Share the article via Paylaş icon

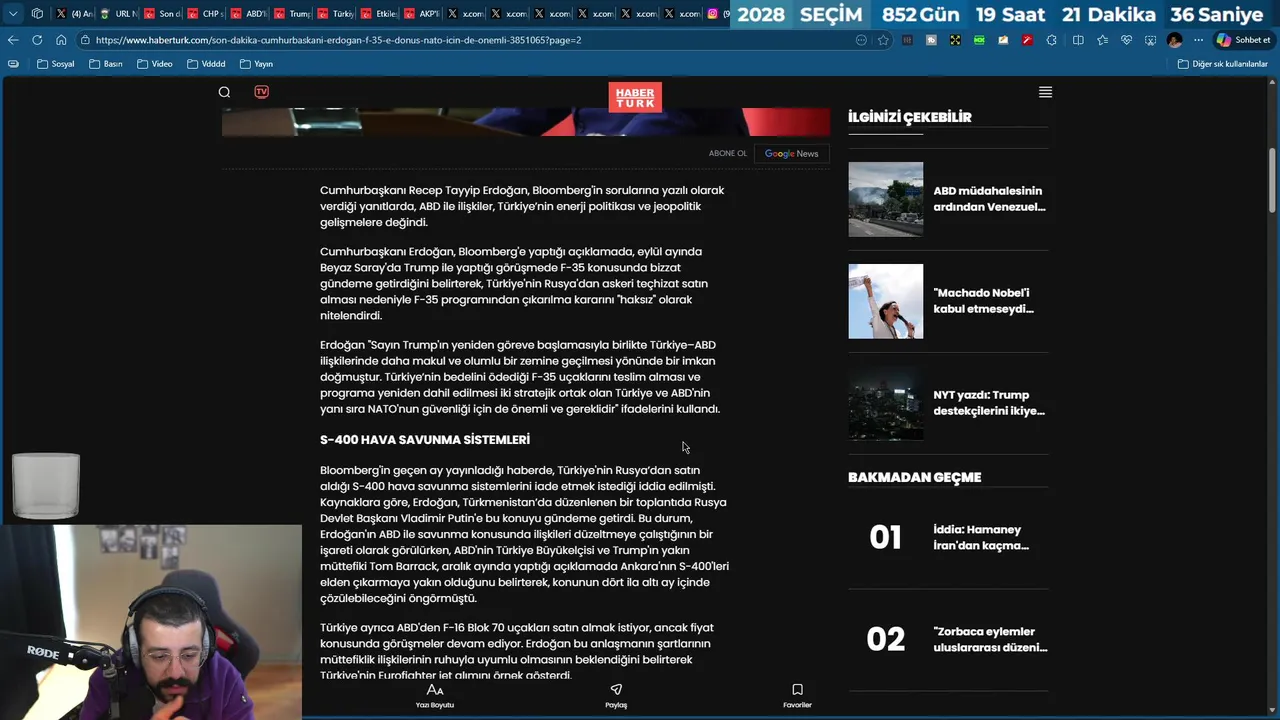(616, 690)
